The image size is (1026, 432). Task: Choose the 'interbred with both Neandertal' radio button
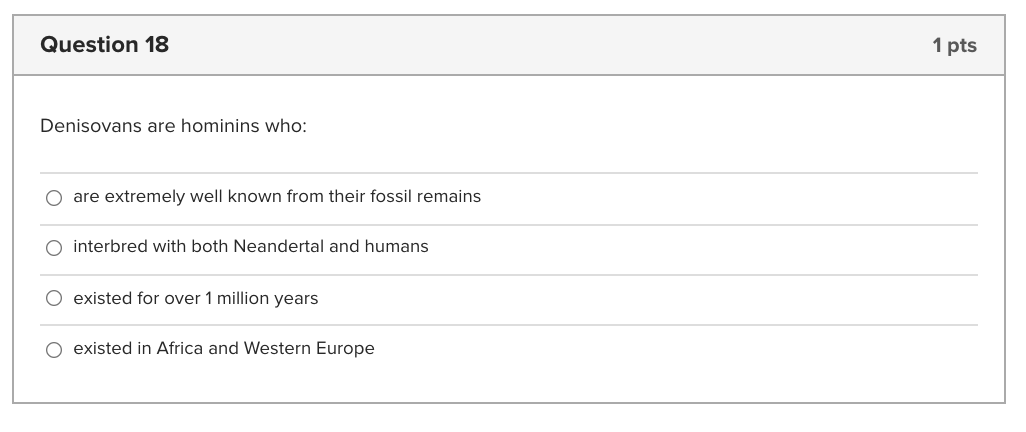pos(54,248)
